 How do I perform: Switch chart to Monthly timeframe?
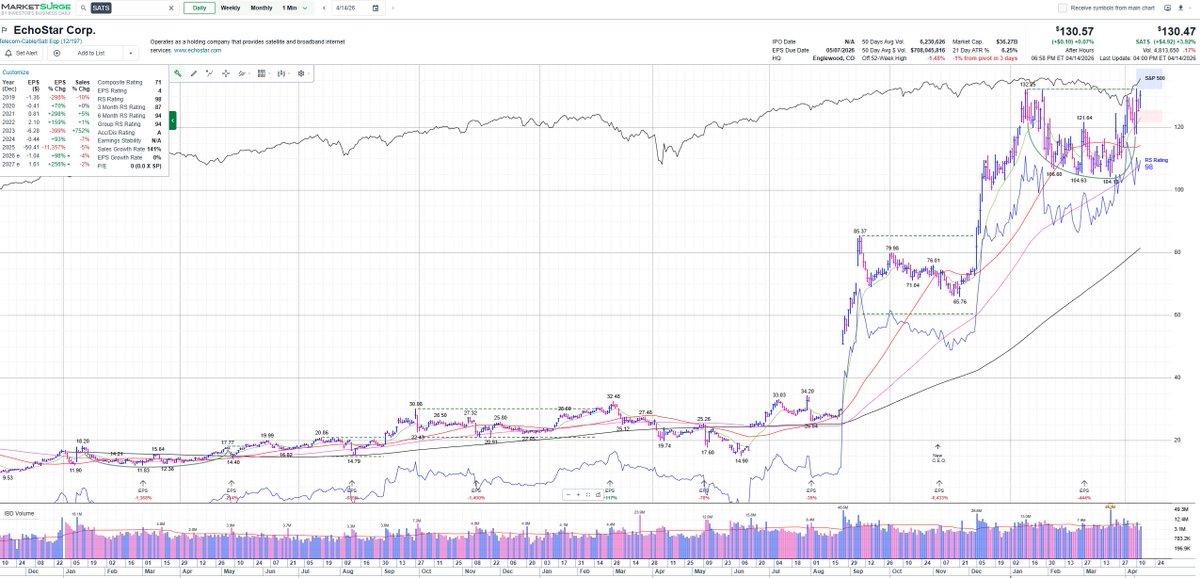261,8
